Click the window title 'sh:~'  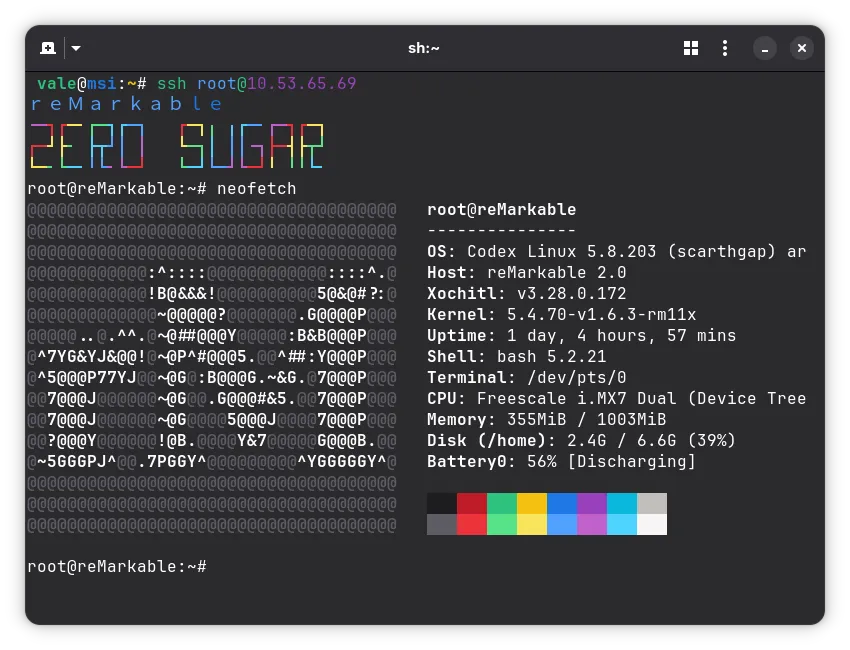[x=423, y=48]
